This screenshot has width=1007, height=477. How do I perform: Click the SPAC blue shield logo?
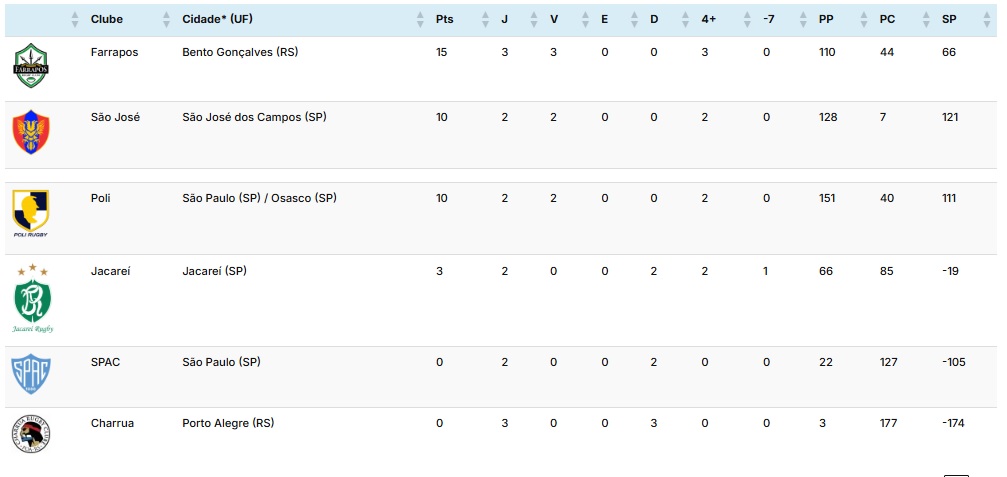tap(31, 374)
